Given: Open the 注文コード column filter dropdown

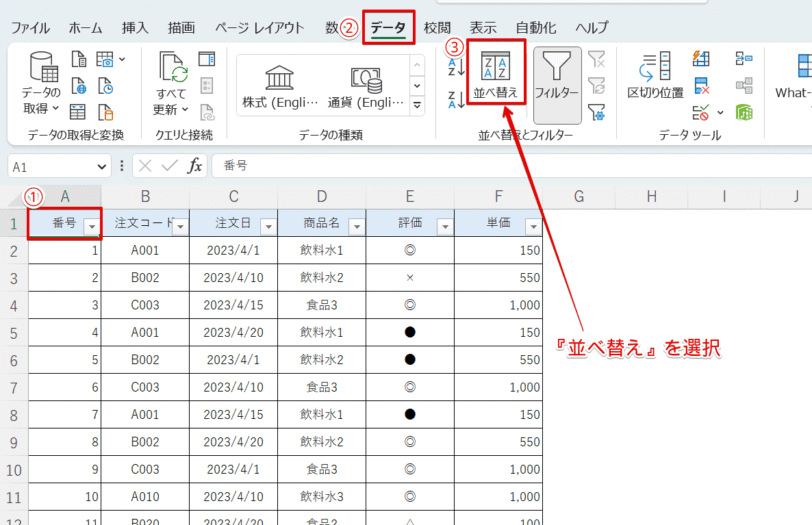Looking at the screenshot, I should click(180, 226).
